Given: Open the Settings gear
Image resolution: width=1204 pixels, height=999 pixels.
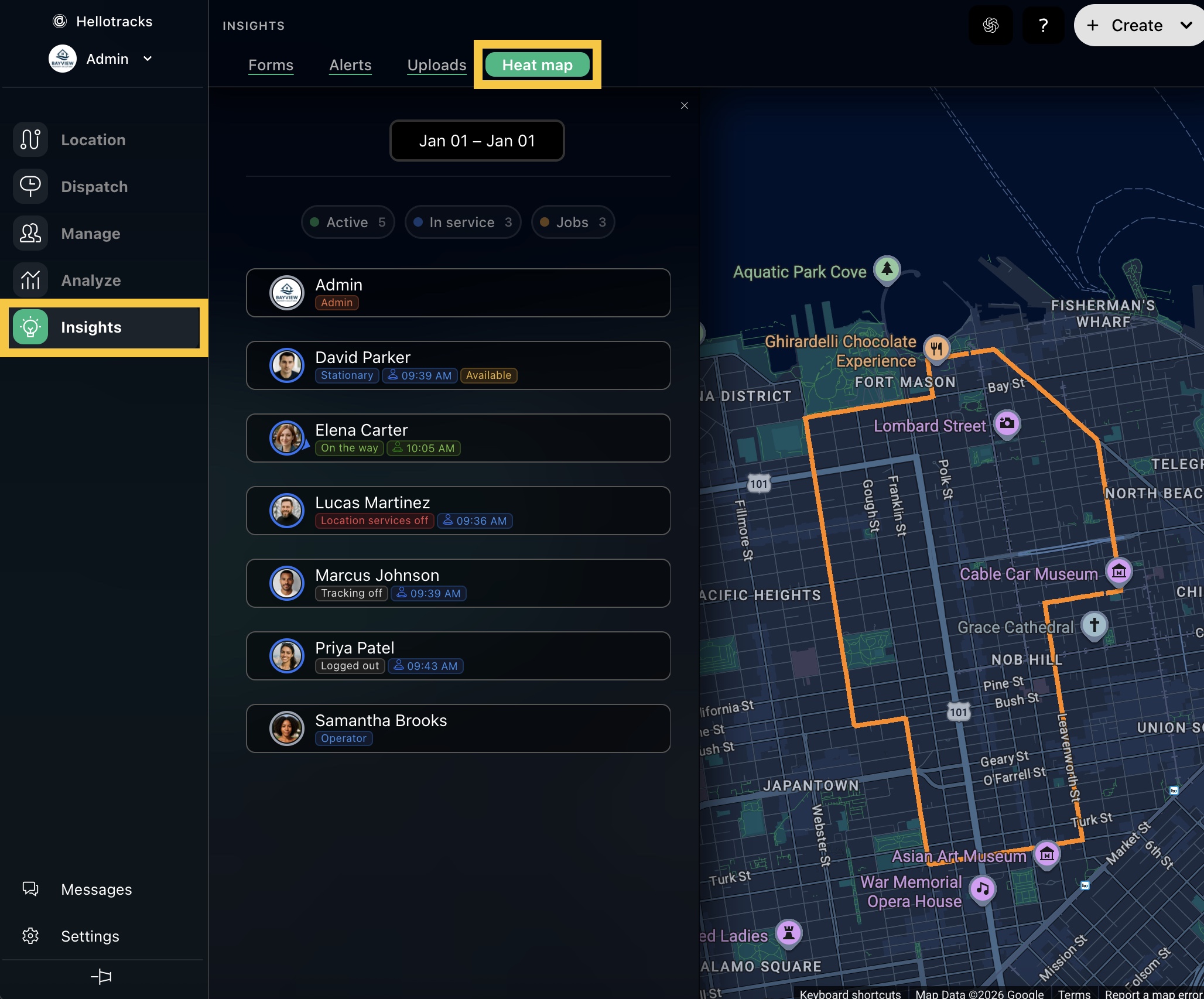Looking at the screenshot, I should [30, 936].
